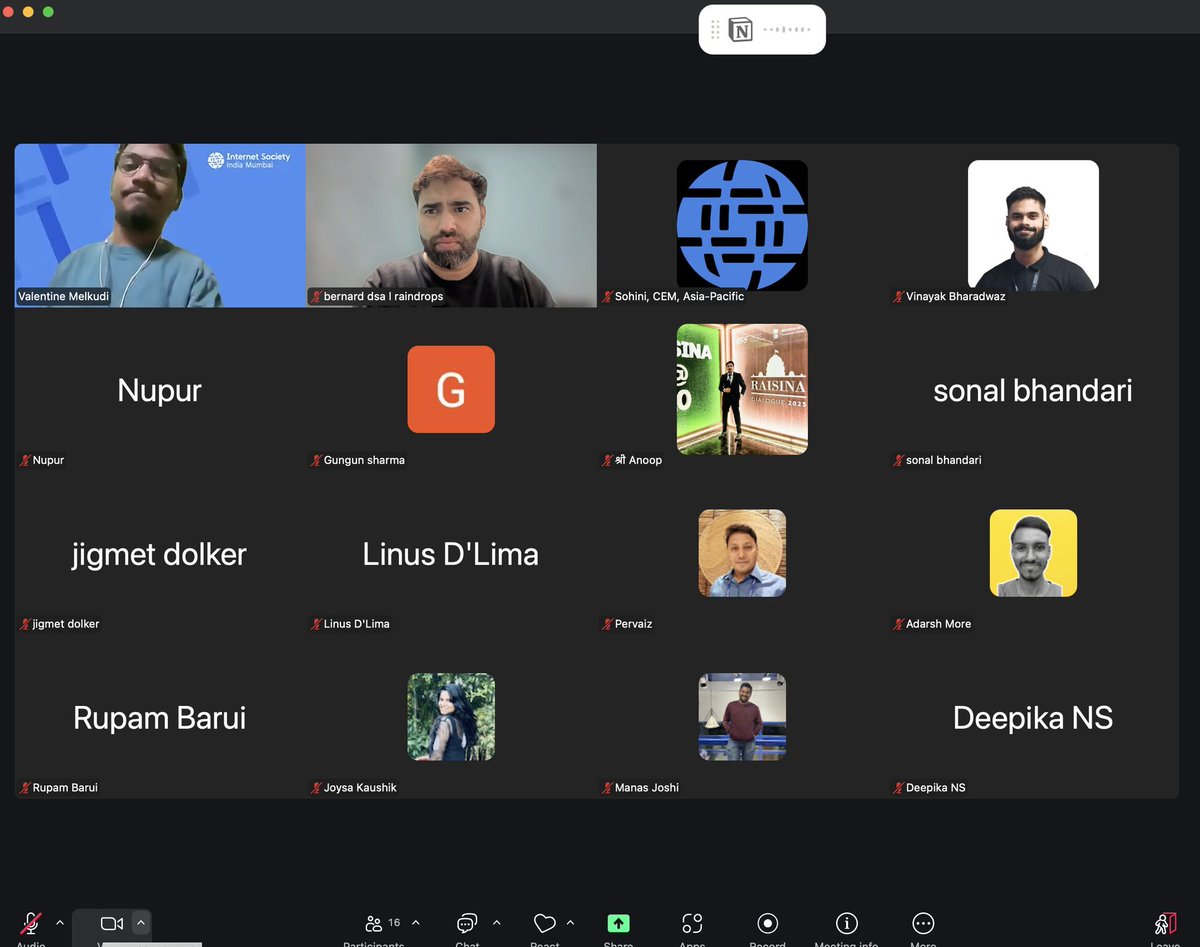This screenshot has width=1200, height=947.
Task: Select the large sonal bhandari name tile
Action: click(1033, 389)
